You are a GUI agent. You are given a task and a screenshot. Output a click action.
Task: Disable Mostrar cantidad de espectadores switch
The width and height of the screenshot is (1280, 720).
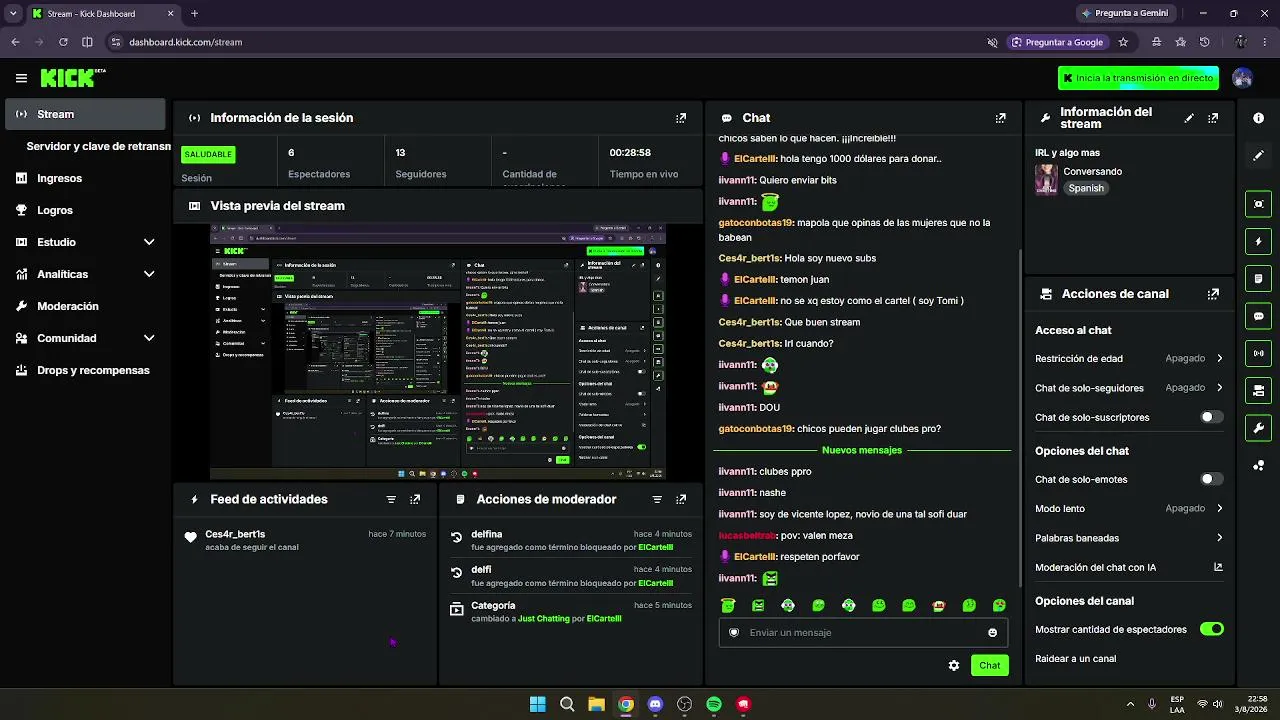[x=1211, y=629]
